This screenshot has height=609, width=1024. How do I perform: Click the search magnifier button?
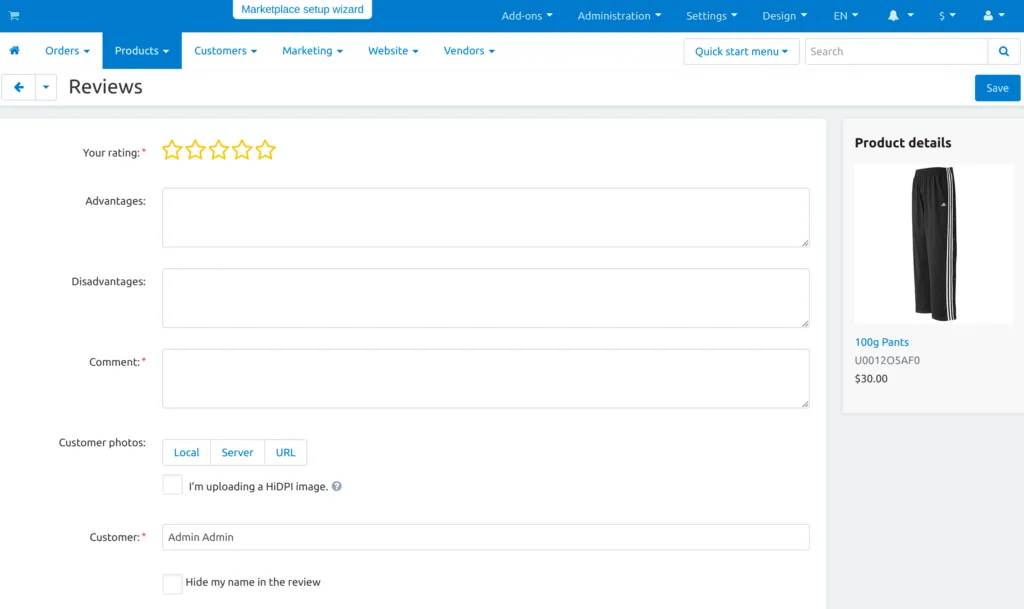pos(1004,51)
